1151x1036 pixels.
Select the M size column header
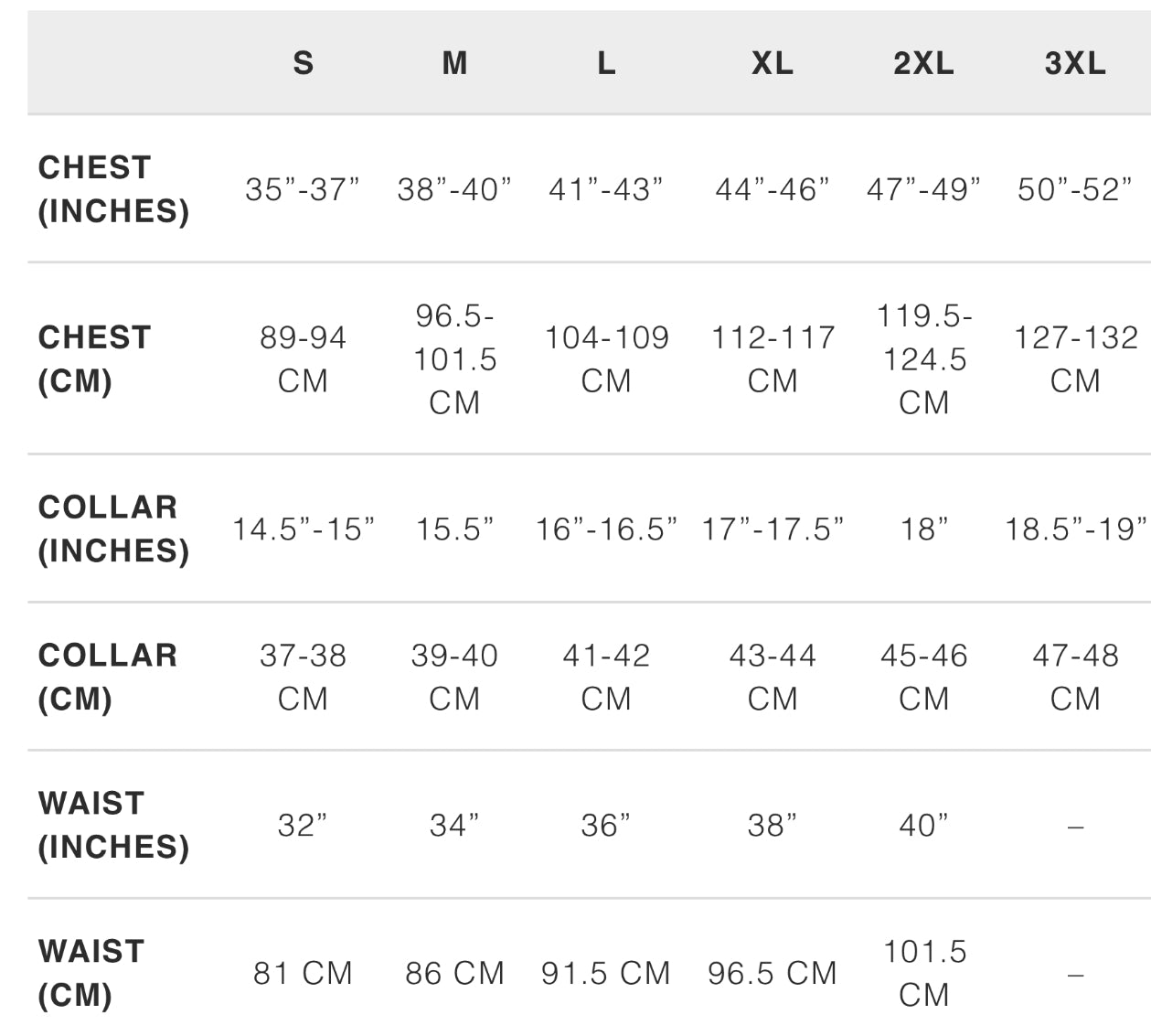coord(454,63)
